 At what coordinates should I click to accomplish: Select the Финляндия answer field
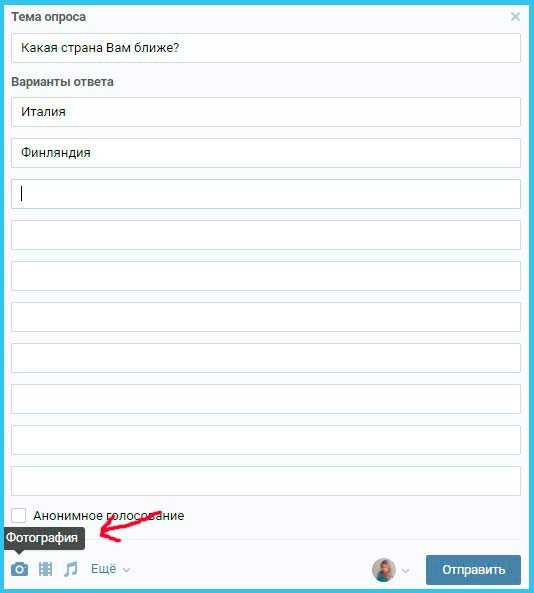[266, 153]
